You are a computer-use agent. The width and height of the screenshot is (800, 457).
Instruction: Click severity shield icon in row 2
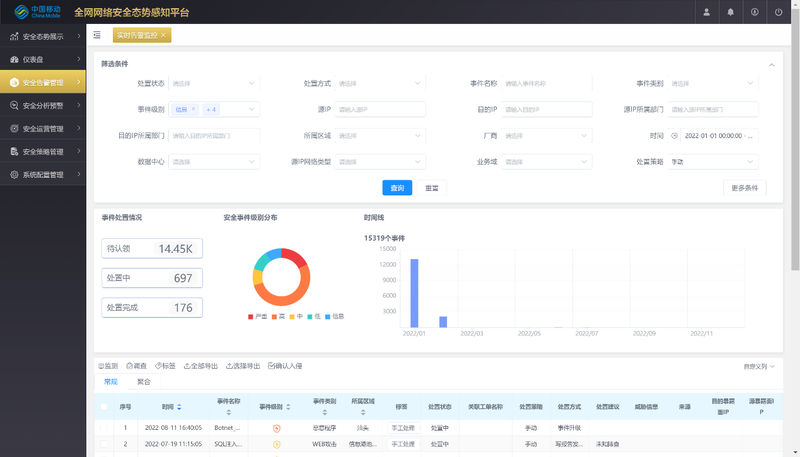(x=277, y=444)
